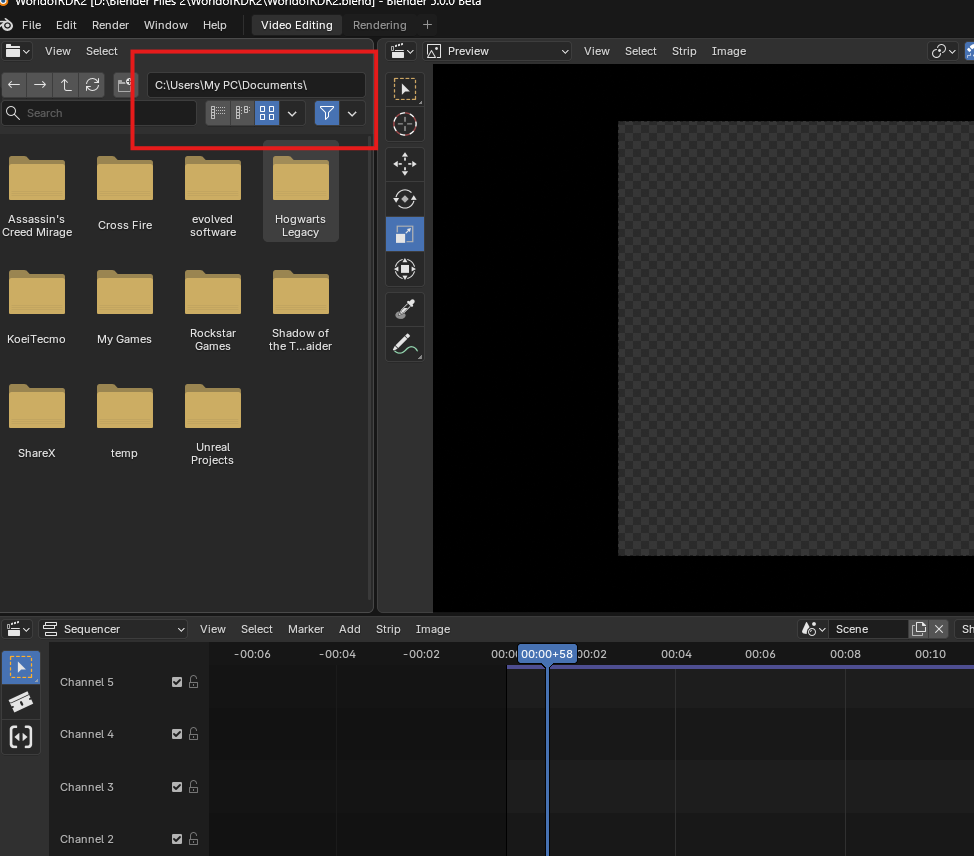Uncheck the Channel 3 mute checkbox
Screen dimensions: 974x856
[177, 787]
